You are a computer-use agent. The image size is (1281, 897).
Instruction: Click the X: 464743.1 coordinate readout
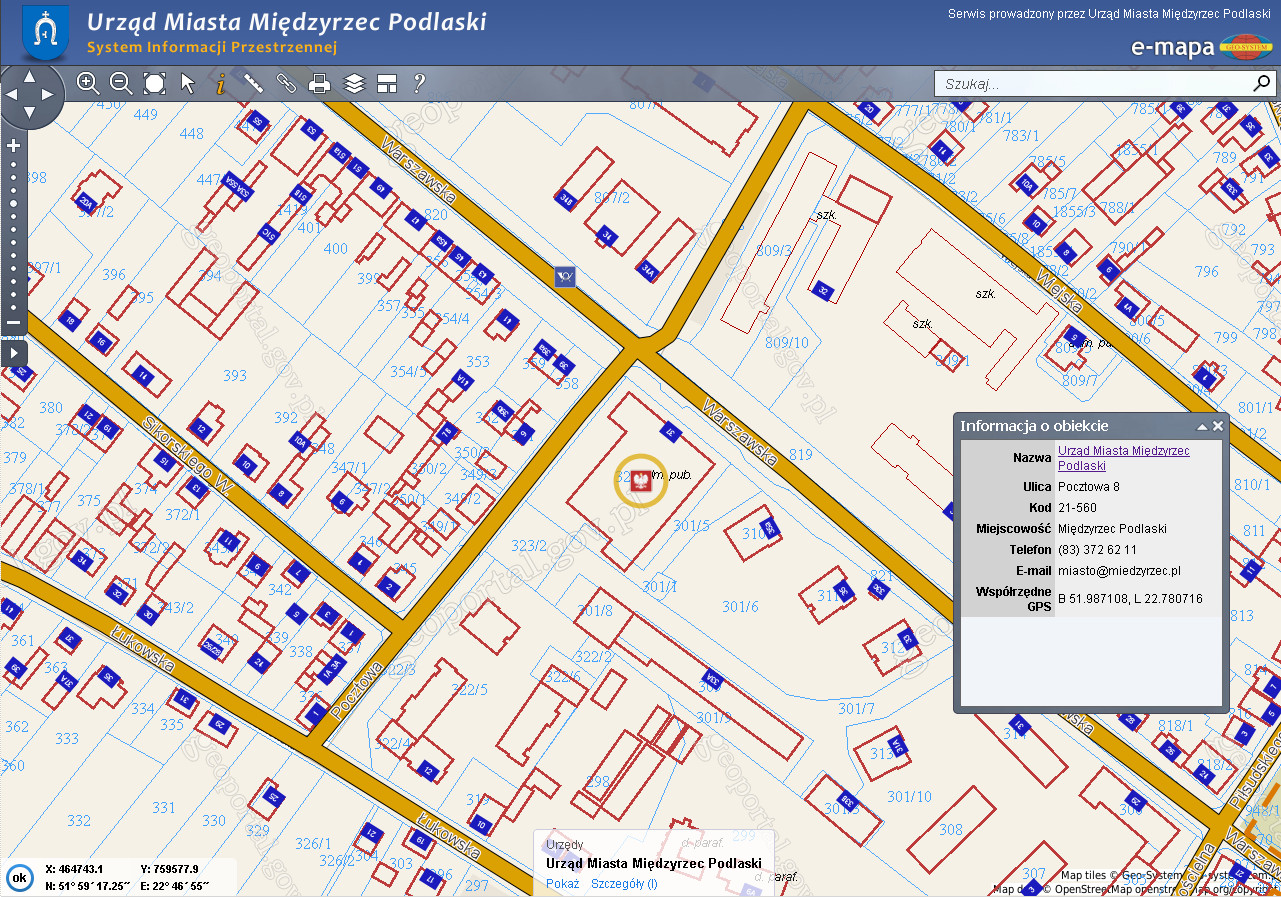pos(74,869)
